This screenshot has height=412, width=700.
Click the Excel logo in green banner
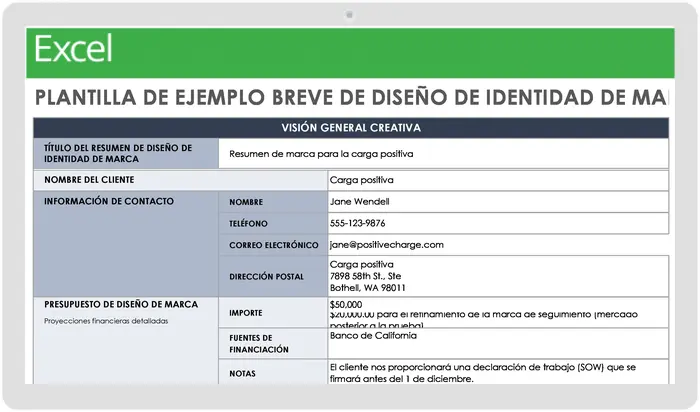coord(73,49)
